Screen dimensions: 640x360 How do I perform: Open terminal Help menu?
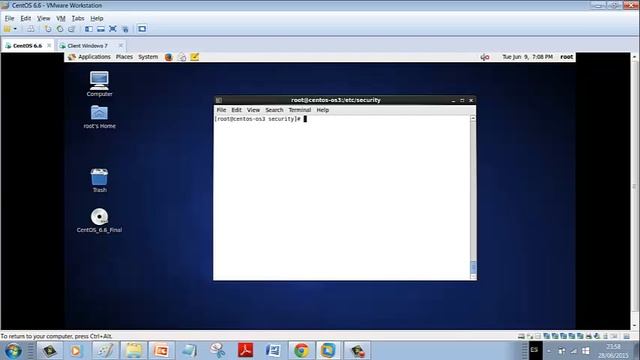pyautogui.click(x=322, y=110)
